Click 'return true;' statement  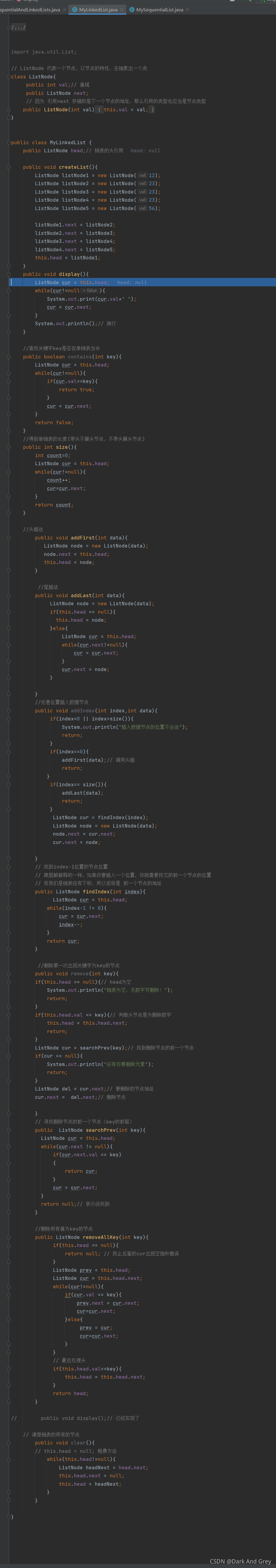click(x=77, y=390)
